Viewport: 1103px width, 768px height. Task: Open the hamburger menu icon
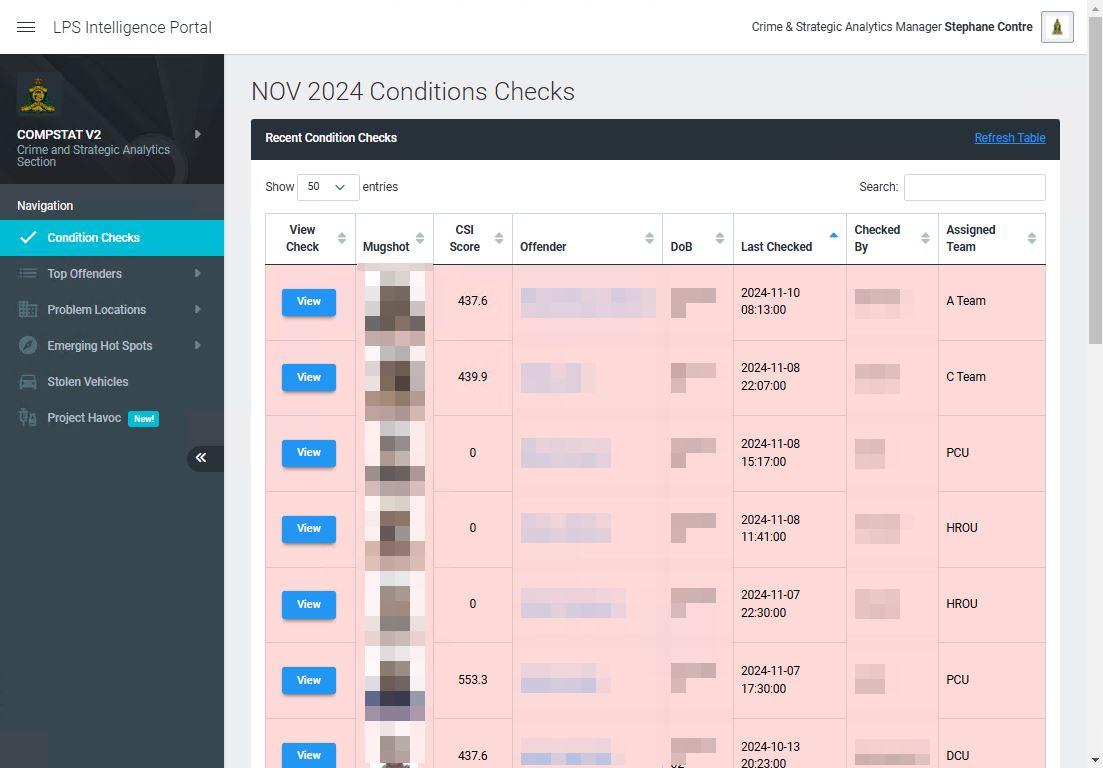(26, 27)
